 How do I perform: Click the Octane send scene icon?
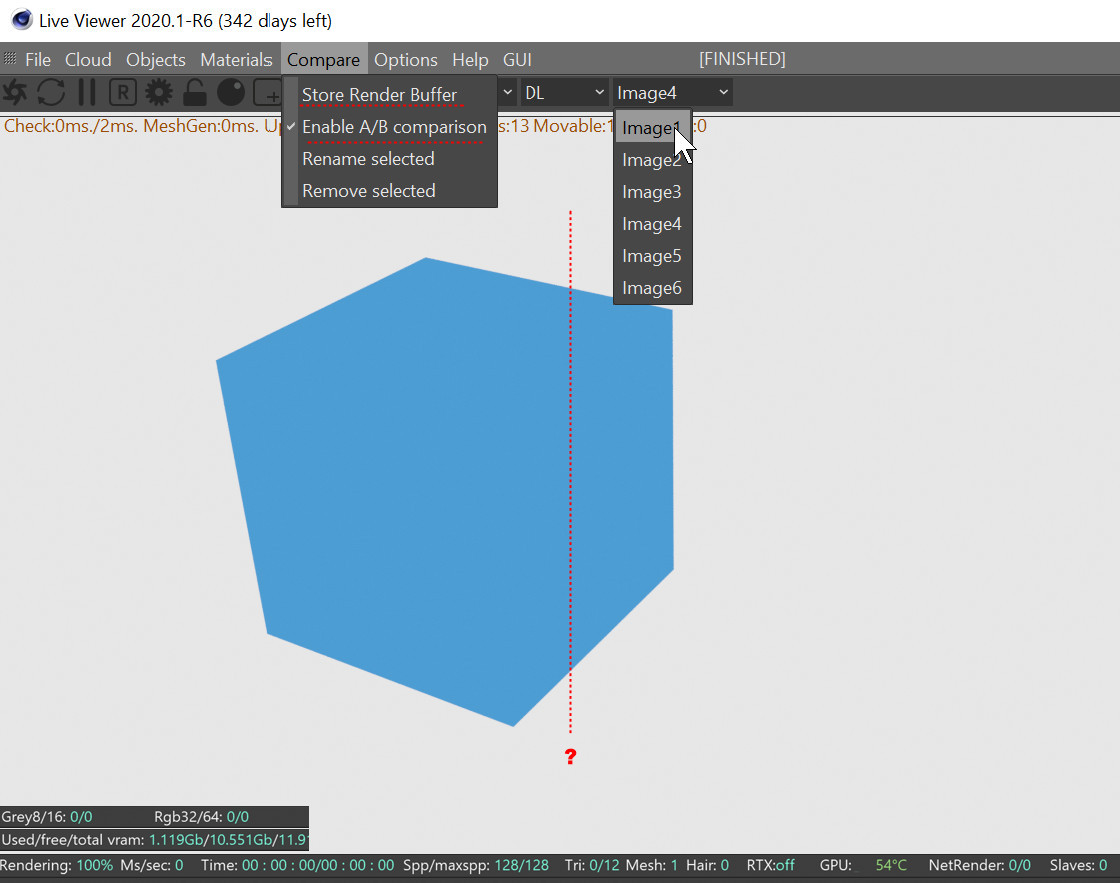(x=14, y=93)
